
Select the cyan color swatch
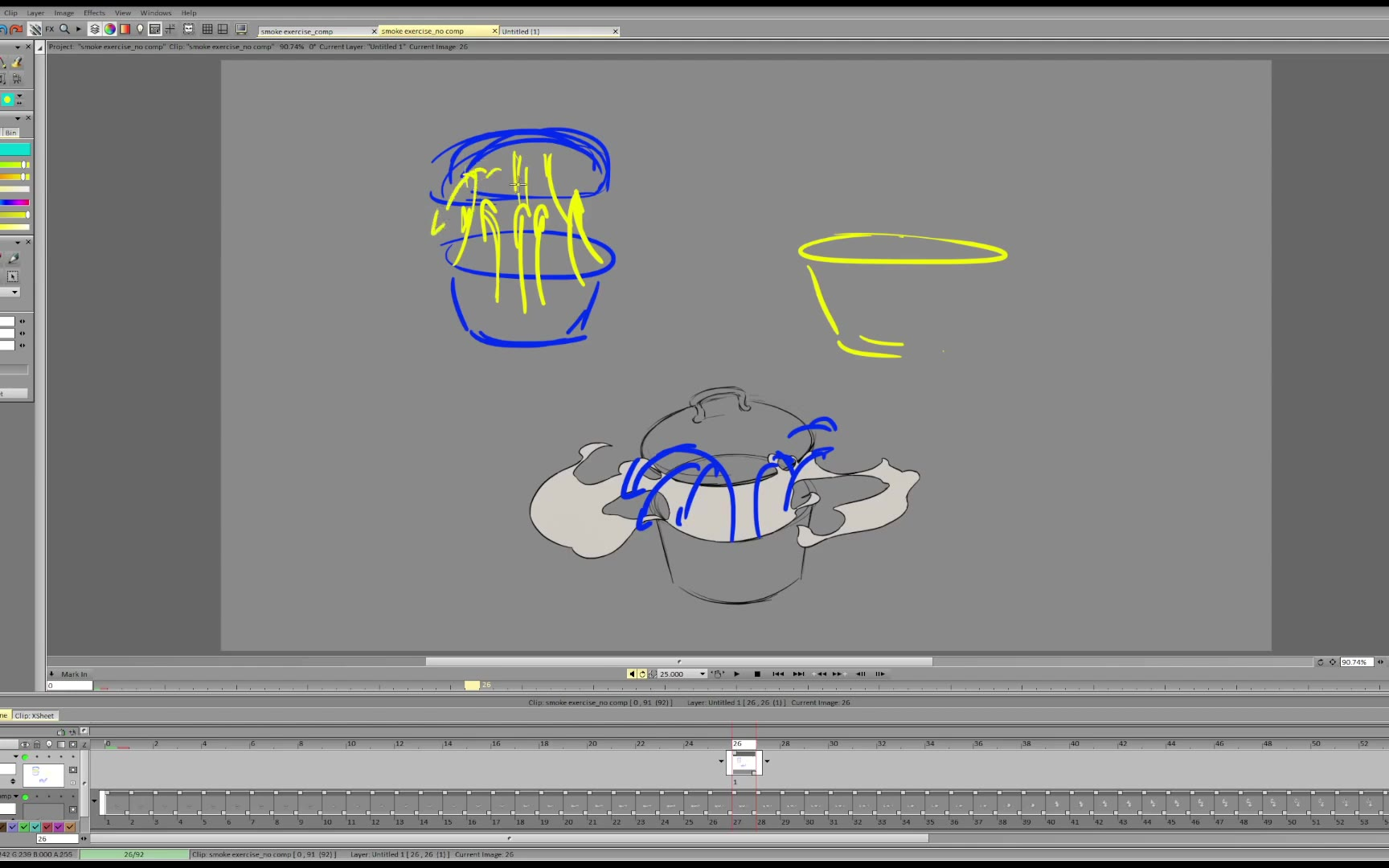(14, 149)
